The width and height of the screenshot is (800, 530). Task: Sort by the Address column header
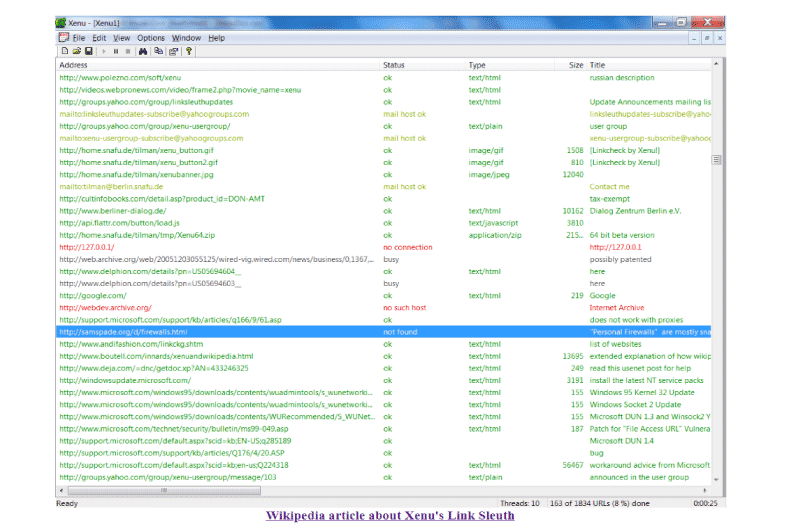click(x=218, y=65)
